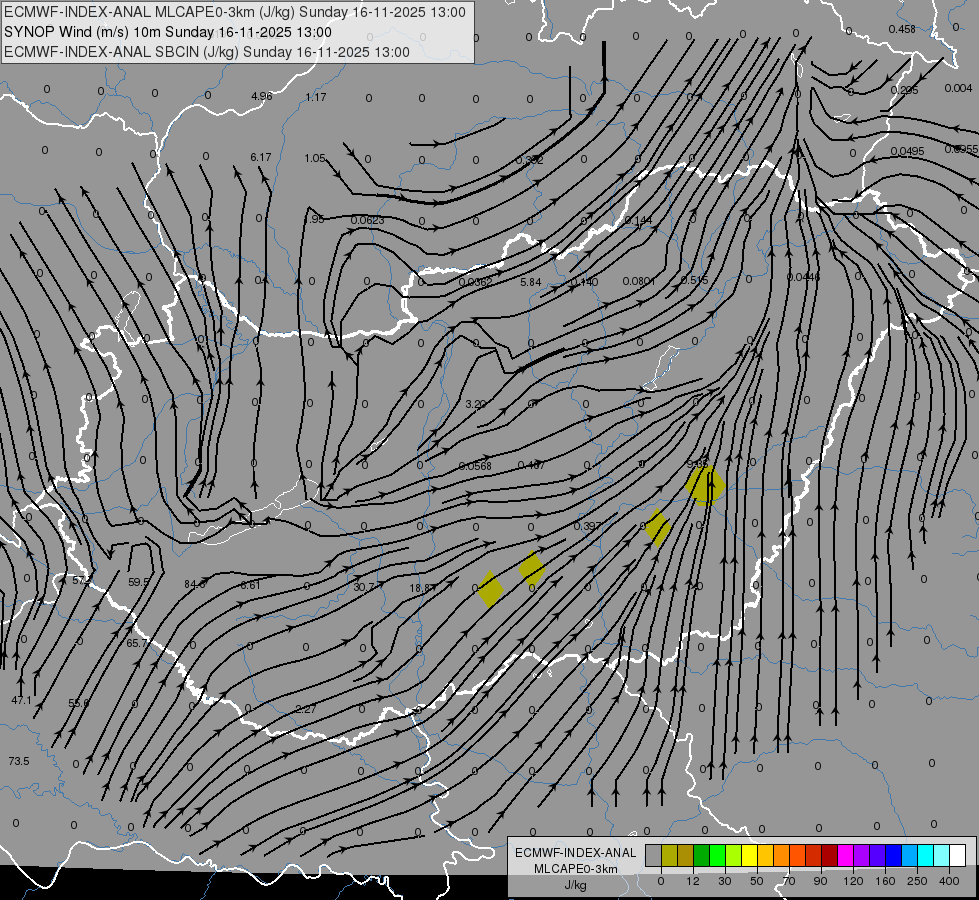This screenshot has height=900, width=979.
Task: Click the map value 0.144
Action: point(638,220)
